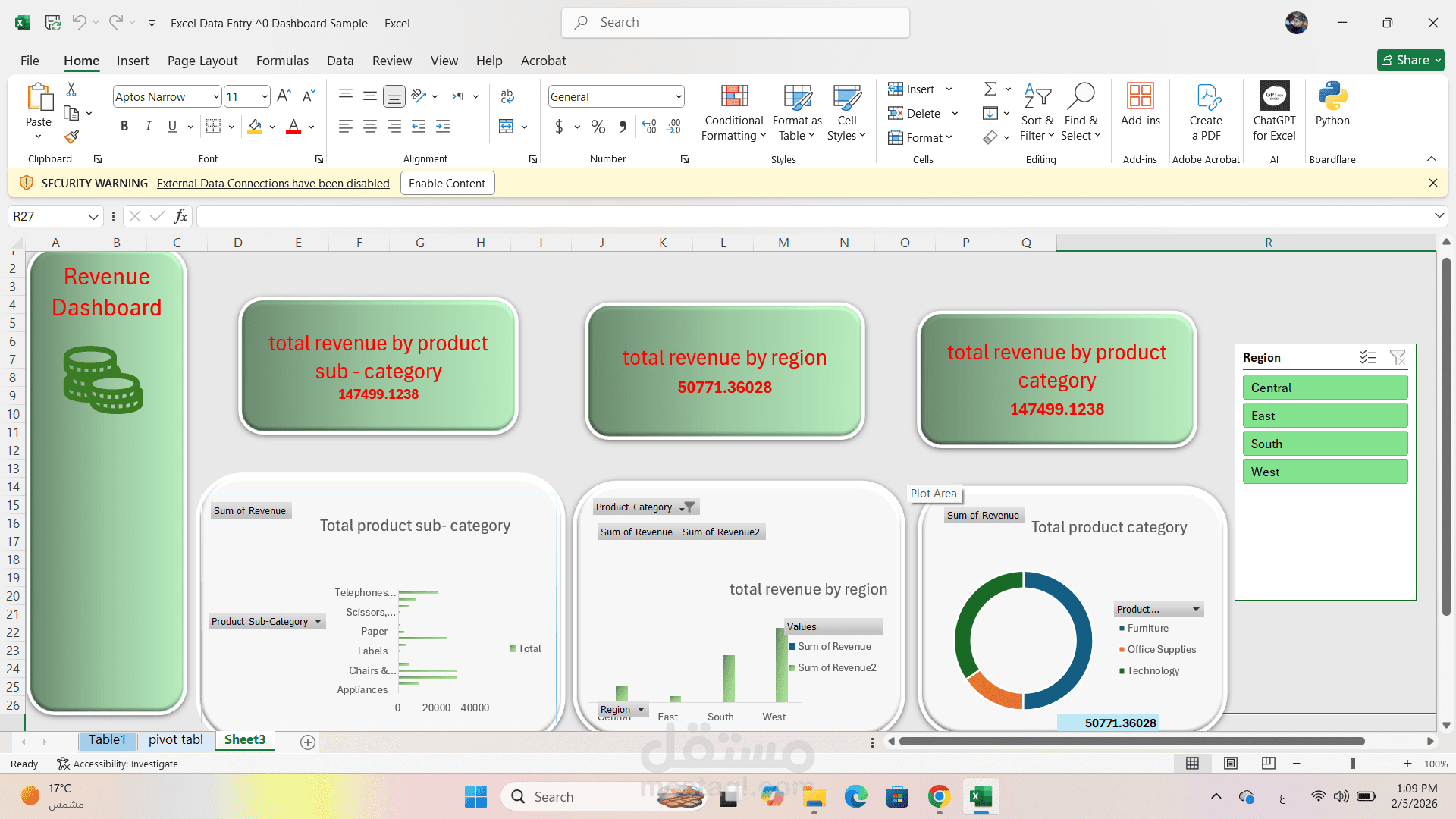Open the General number format dropdown
The image size is (1456, 819).
click(x=677, y=96)
